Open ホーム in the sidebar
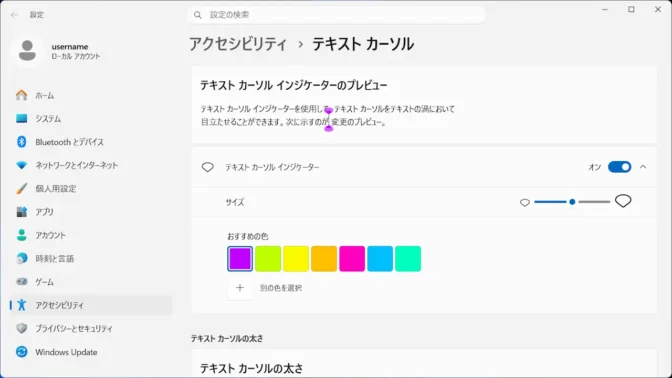 [x=91, y=95]
